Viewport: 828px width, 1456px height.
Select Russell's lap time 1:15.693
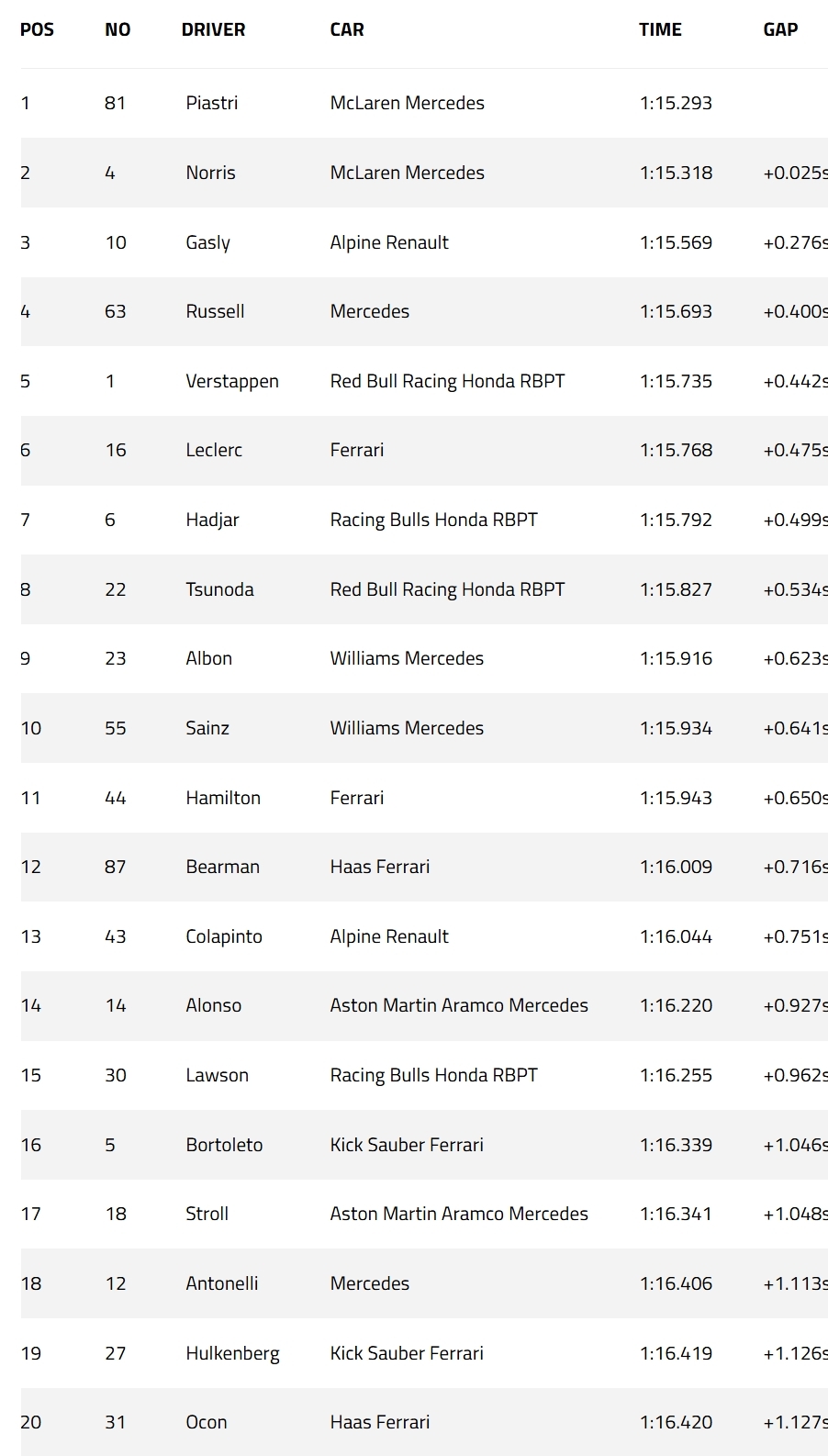[676, 311]
